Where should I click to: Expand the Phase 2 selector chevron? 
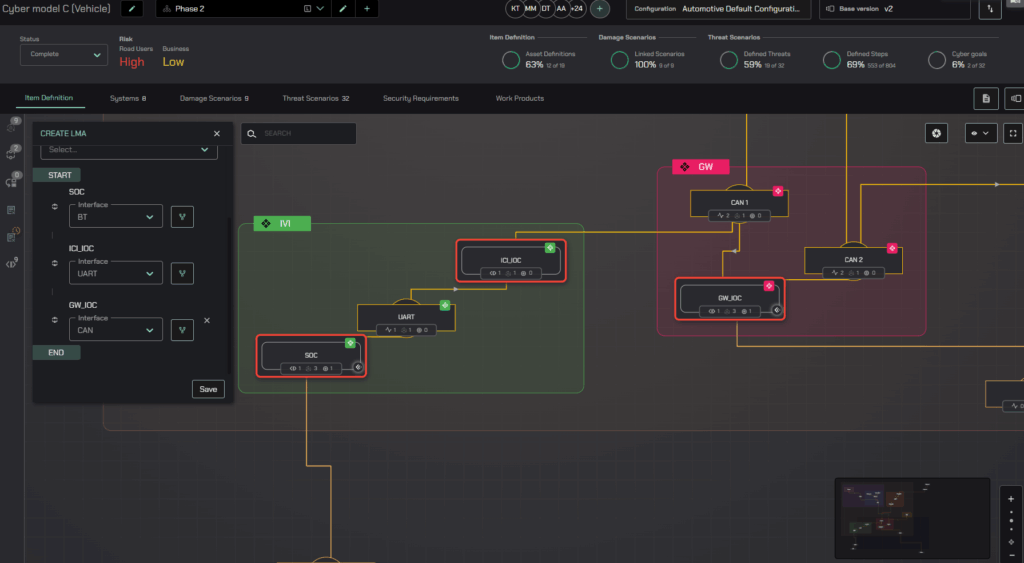point(320,8)
